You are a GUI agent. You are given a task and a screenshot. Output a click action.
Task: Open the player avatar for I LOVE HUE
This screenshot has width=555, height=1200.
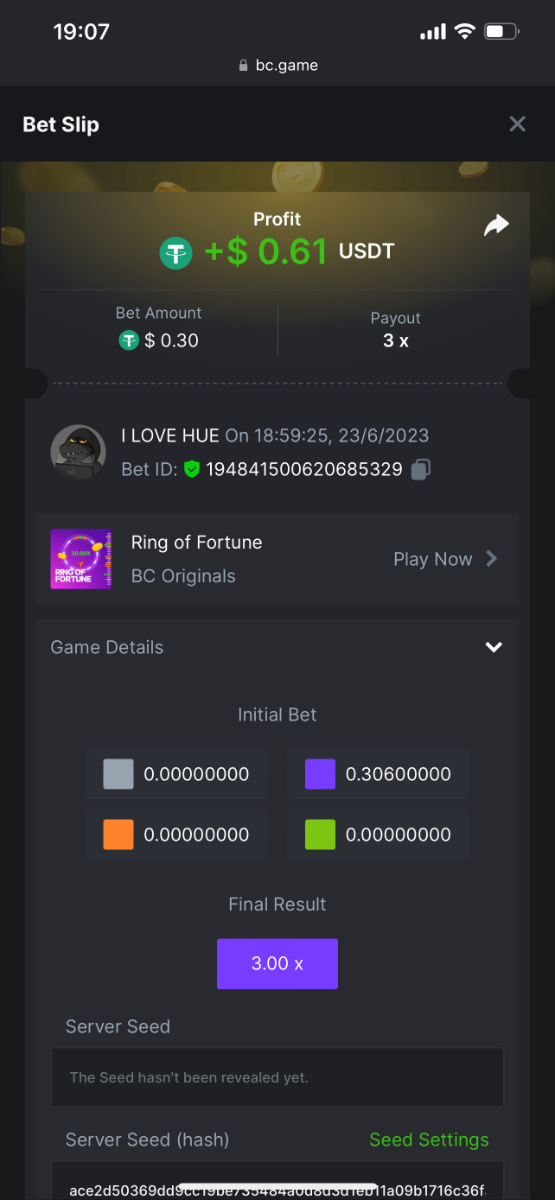[78, 452]
